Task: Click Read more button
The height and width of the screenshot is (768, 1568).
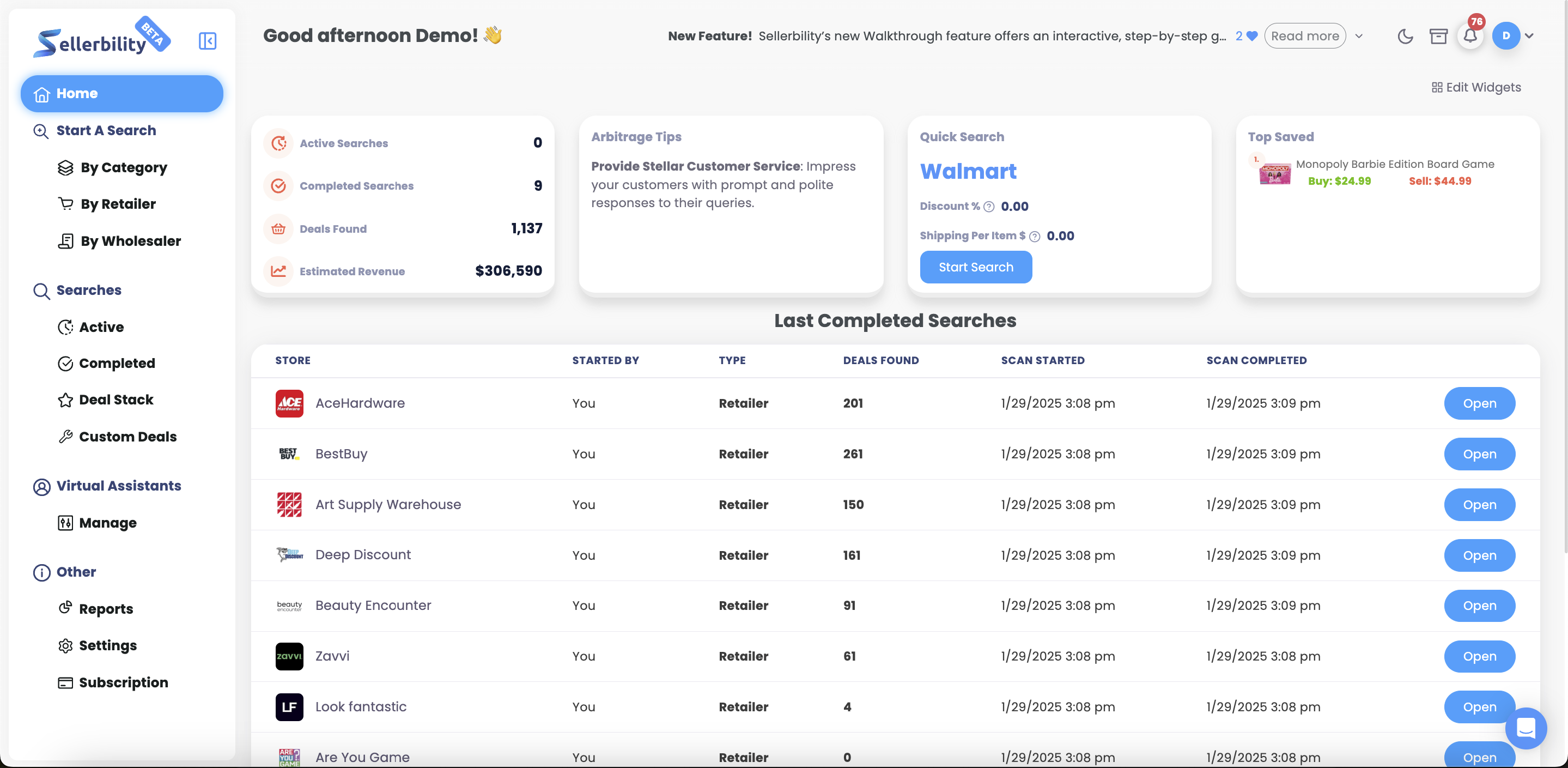Action: (x=1305, y=36)
